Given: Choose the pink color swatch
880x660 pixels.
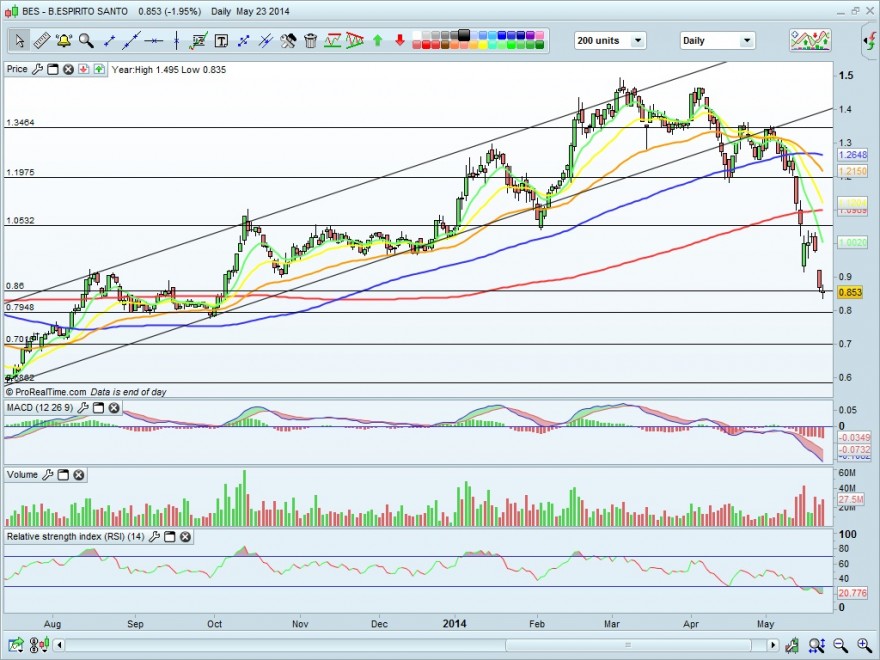Looking at the screenshot, I should pyautogui.click(x=540, y=35).
